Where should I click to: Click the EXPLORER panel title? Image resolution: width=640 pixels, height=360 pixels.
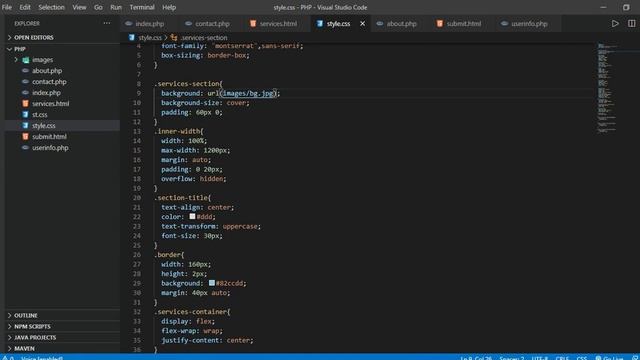27,23
